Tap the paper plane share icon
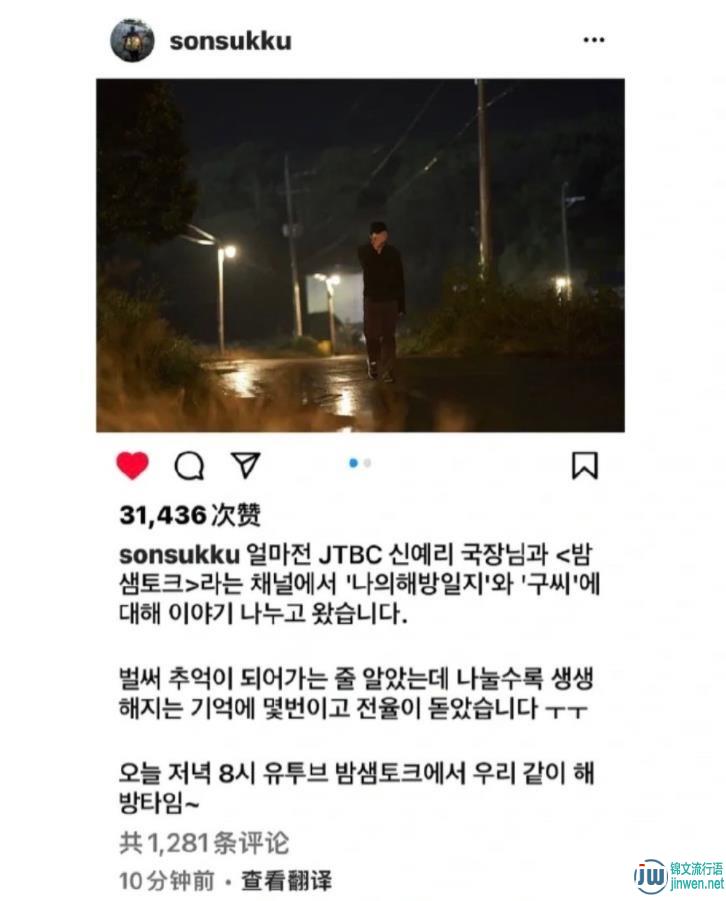The height and width of the screenshot is (901, 726). pos(246,465)
